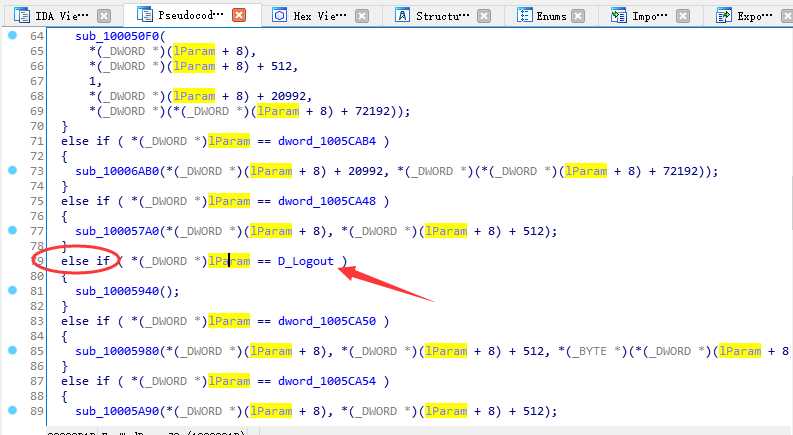Select global dword_1005CA50

click(x=327, y=321)
